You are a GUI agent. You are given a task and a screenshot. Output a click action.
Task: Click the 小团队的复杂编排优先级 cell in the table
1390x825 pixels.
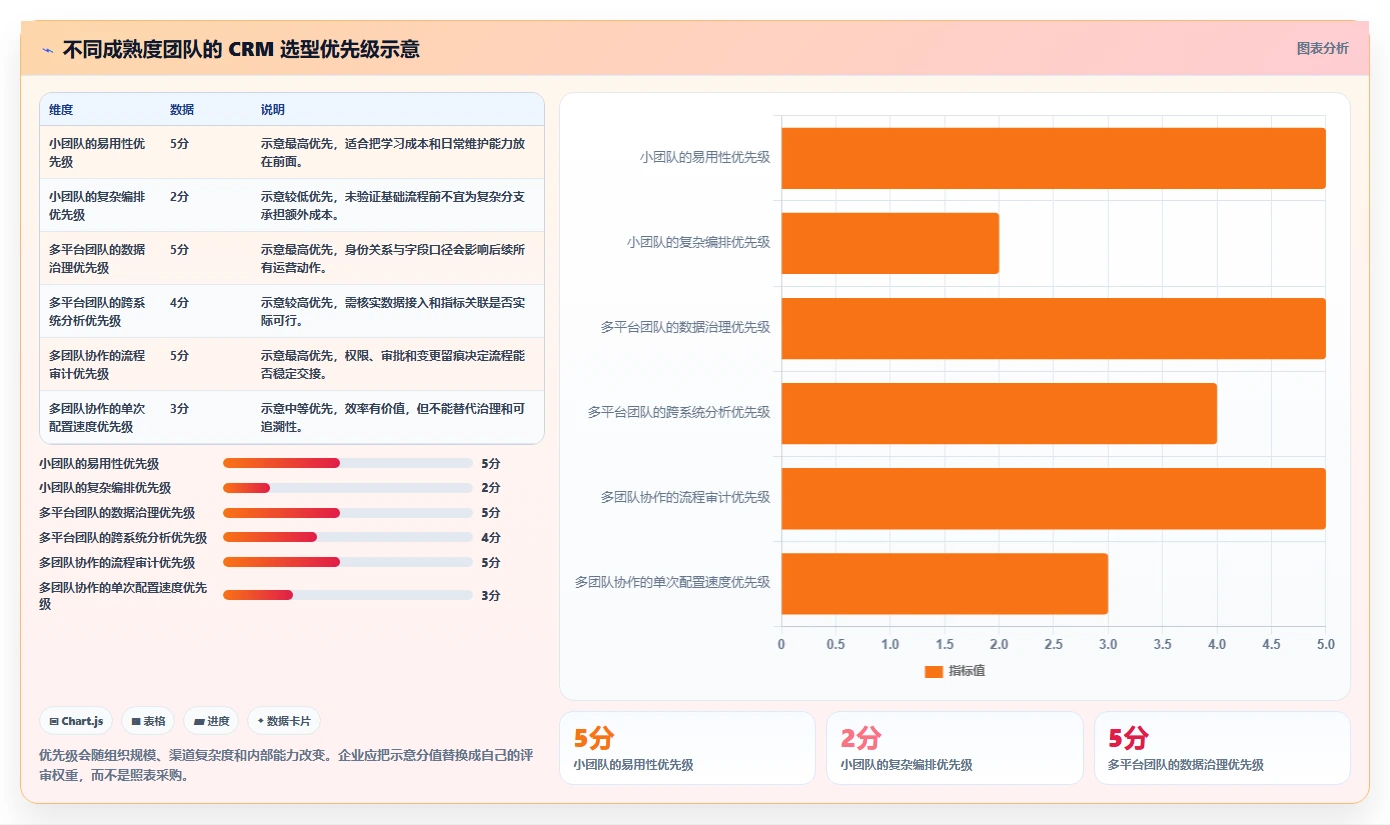[x=100, y=205]
